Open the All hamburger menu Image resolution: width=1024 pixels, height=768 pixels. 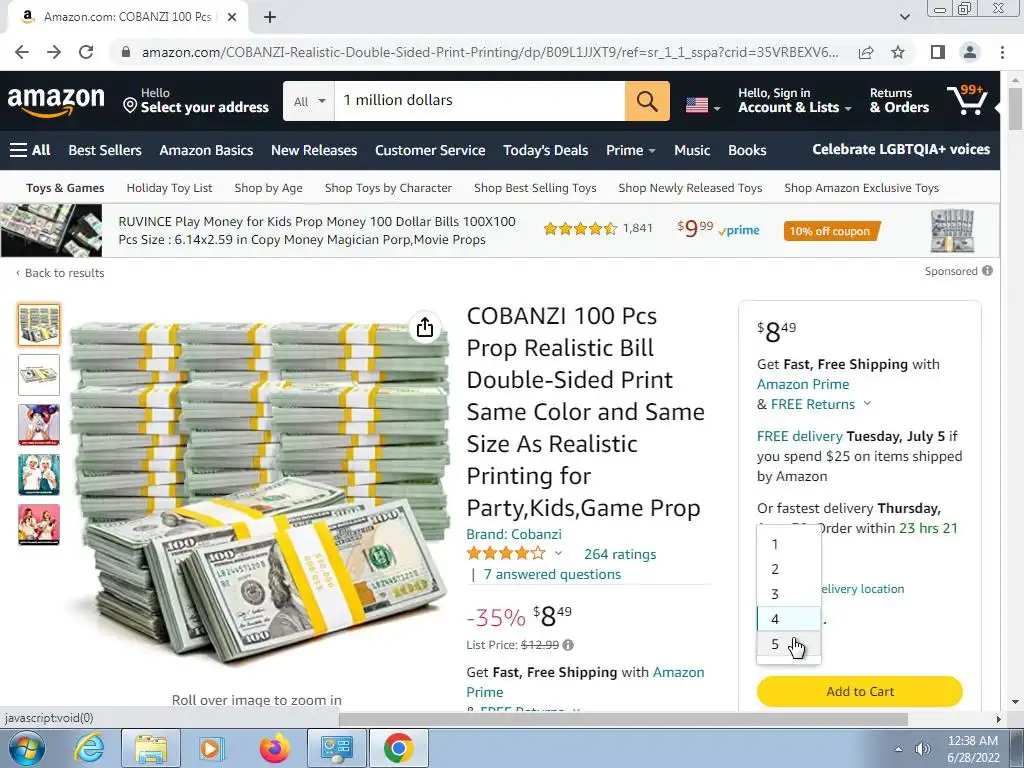coord(30,150)
